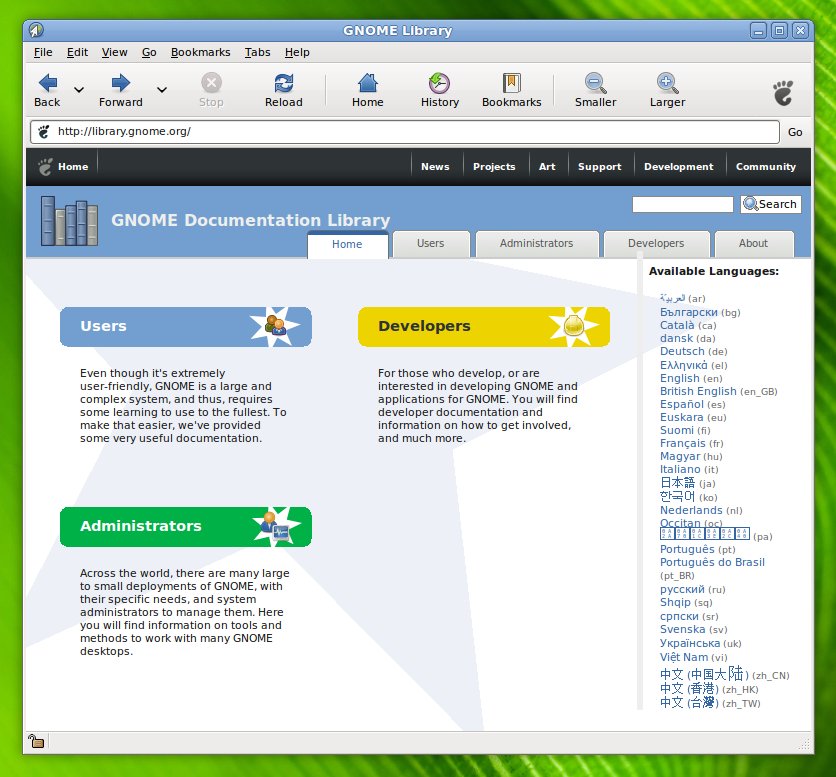The height and width of the screenshot is (777, 836).
Task: Choose Português do Brasil language link
Action: (712, 562)
